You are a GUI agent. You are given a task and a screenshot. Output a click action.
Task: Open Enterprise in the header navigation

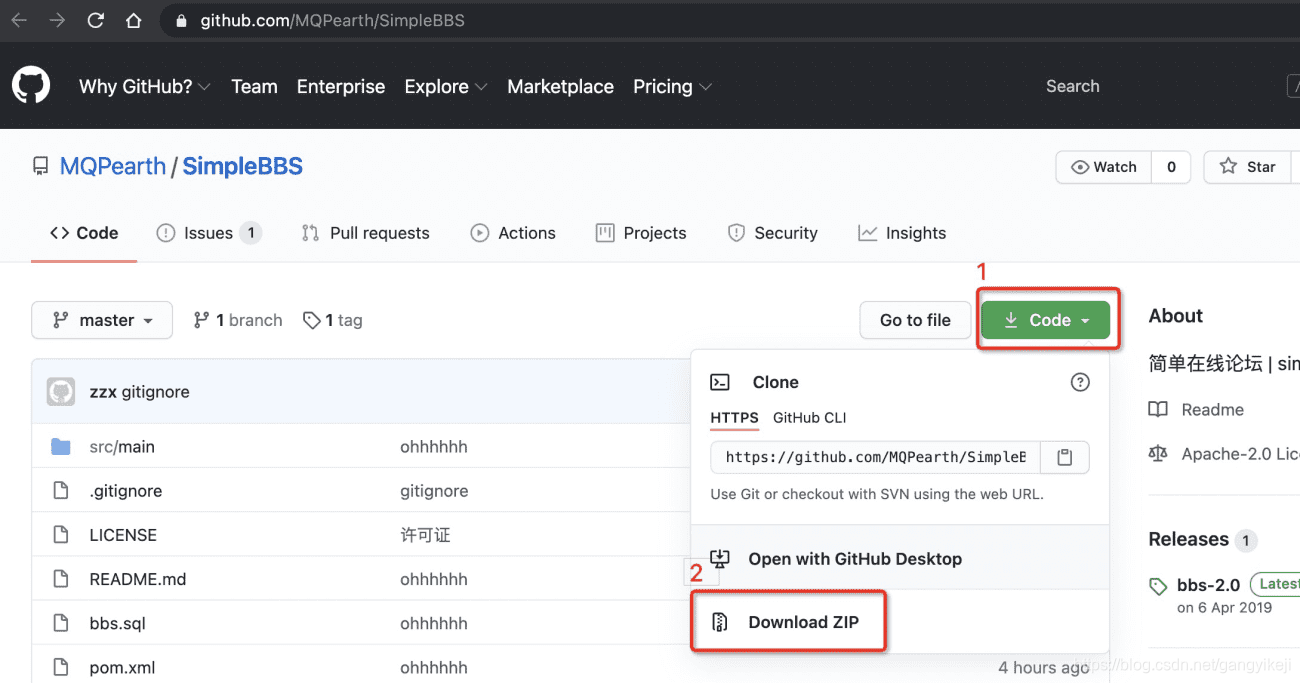(x=341, y=87)
